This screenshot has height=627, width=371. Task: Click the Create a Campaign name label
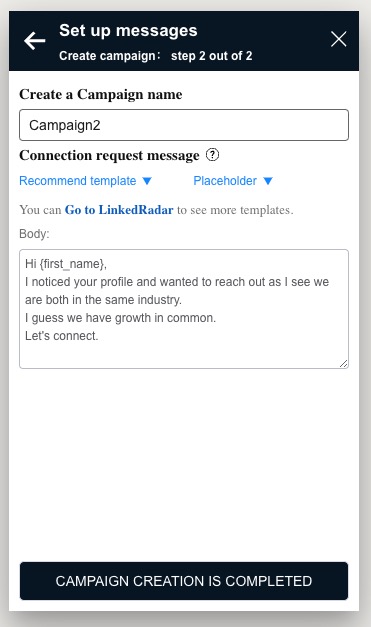click(101, 94)
